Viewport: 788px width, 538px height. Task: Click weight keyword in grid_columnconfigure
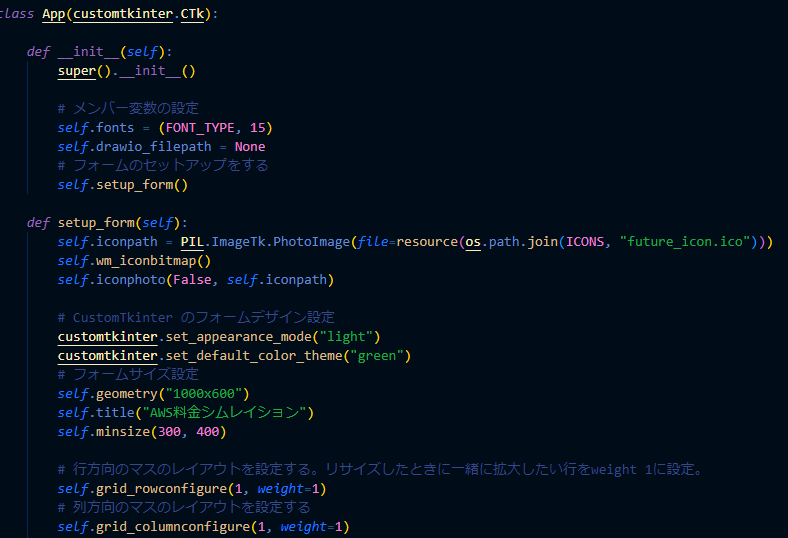pyautogui.click(x=304, y=526)
